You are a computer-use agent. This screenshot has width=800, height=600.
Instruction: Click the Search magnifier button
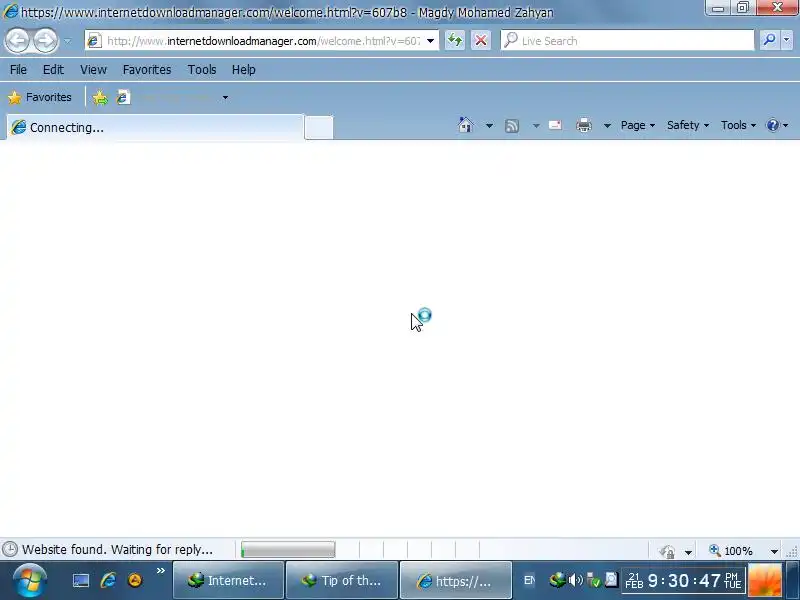coord(769,40)
